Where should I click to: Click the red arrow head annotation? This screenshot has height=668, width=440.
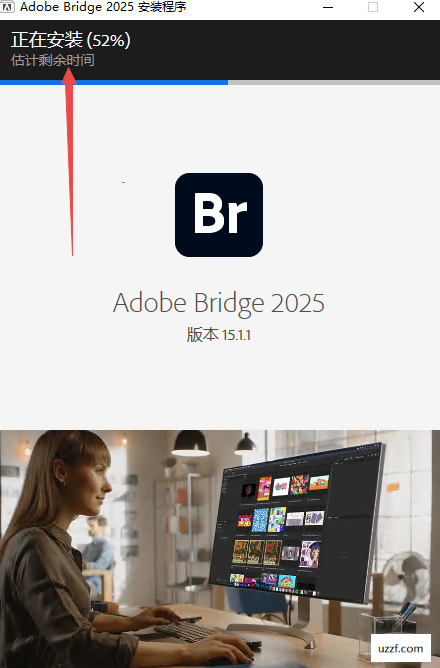tap(69, 76)
